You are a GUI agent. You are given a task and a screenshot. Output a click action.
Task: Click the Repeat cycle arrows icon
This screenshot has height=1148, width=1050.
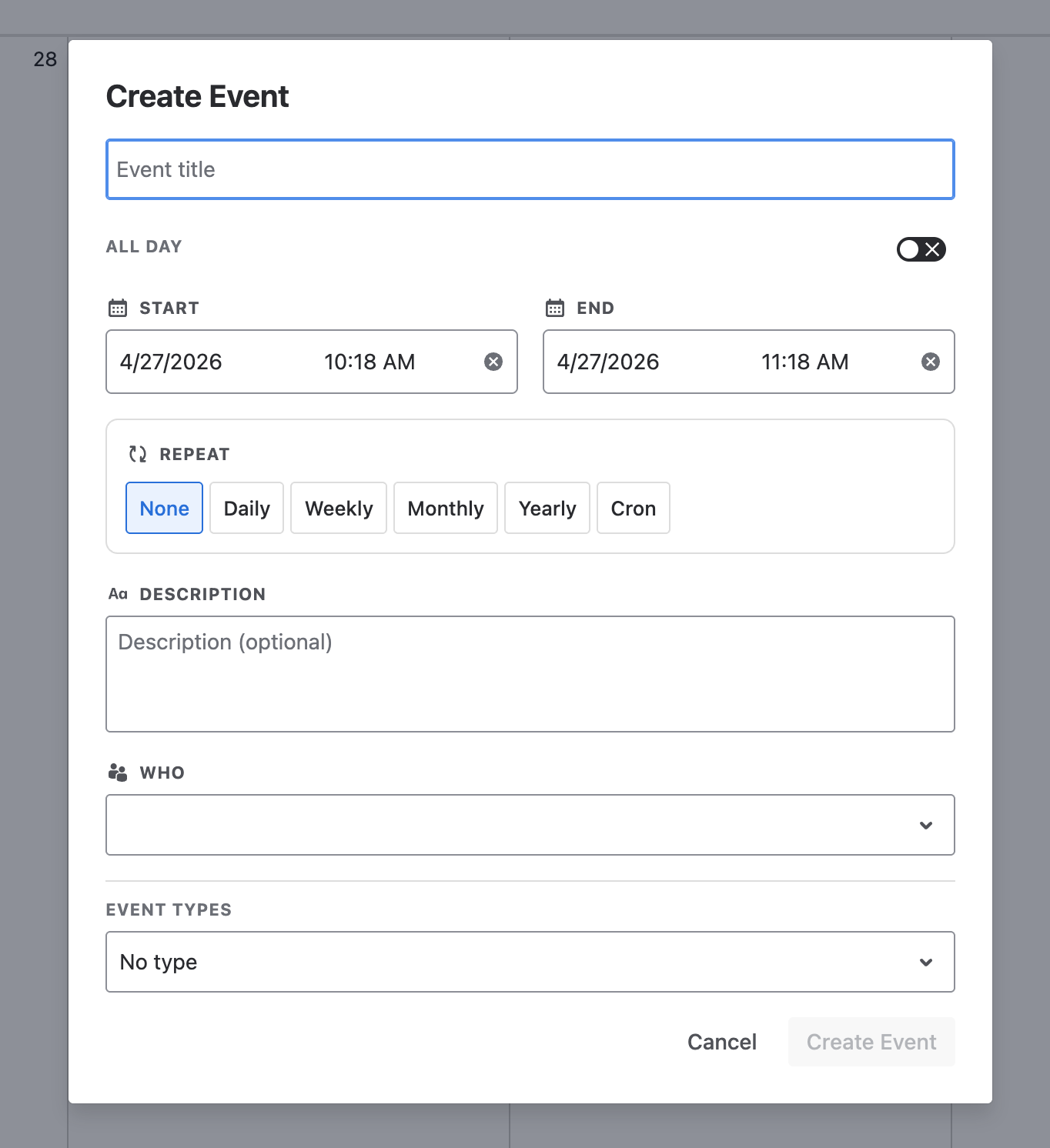[x=138, y=454]
